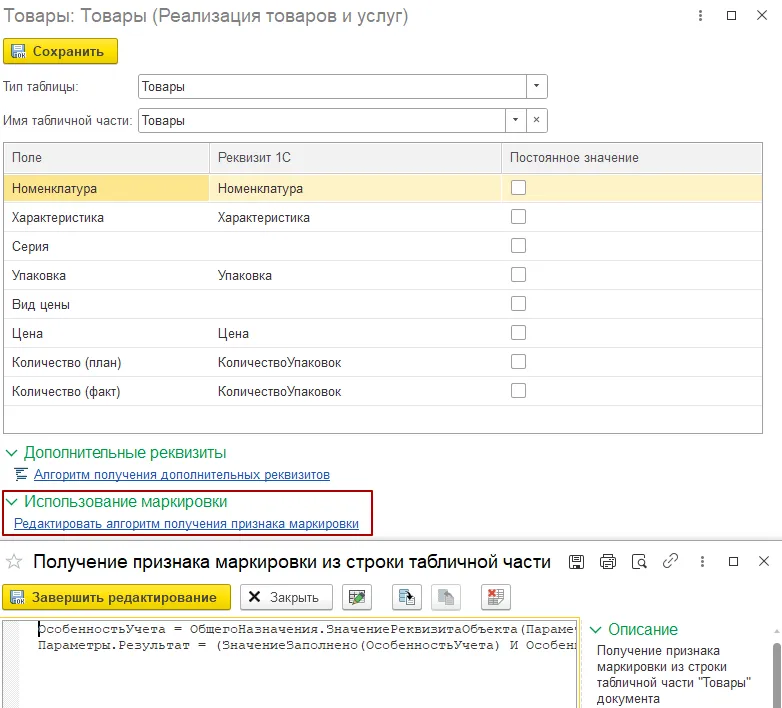Clear the Имя табличной части field with X
This screenshot has height=708, width=782.
537,121
